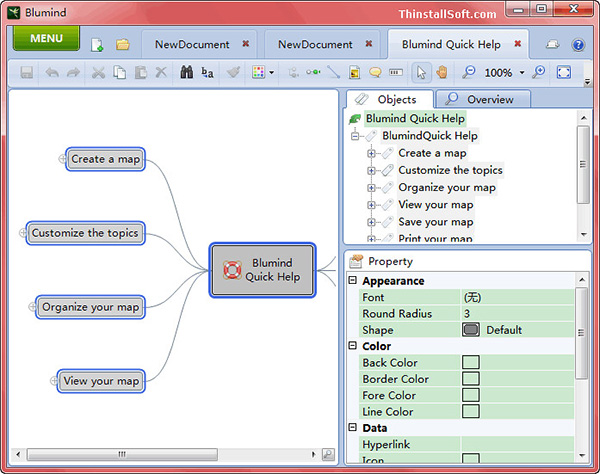Screen dimensions: 600x474
Task: Click the Back Color swatch
Action: [470, 363]
